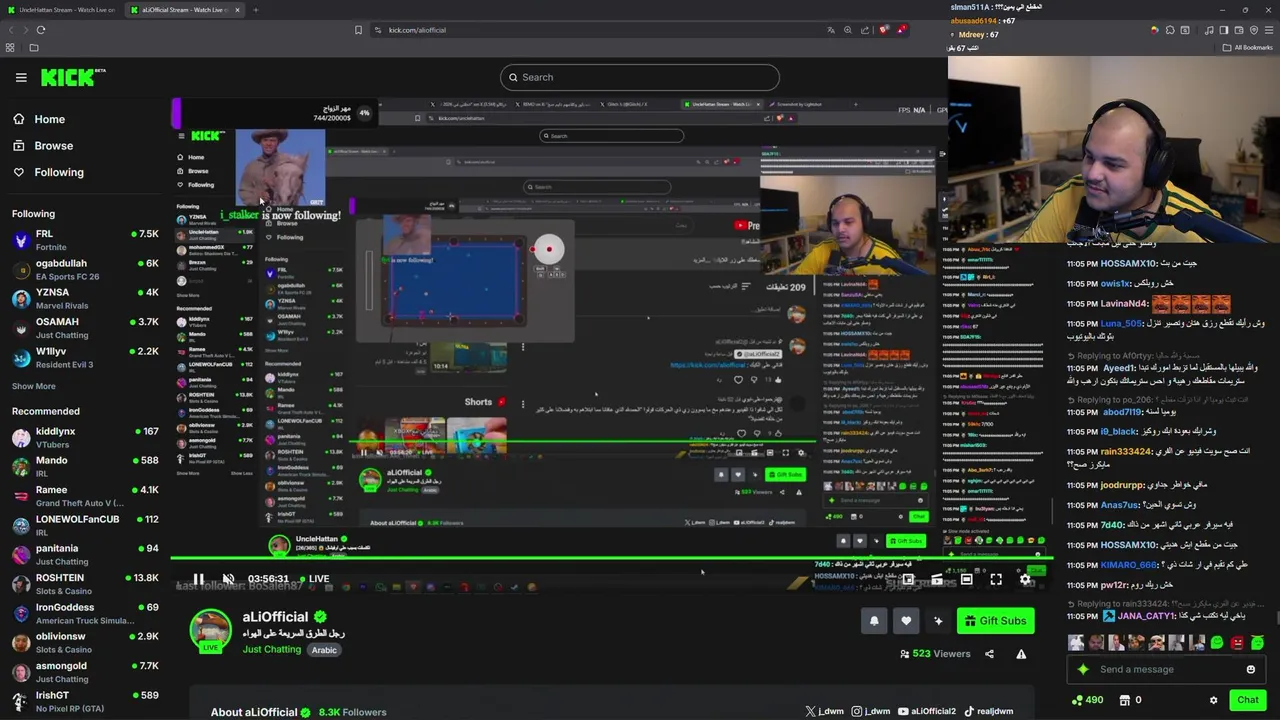Open Mando recommended channel

pos(85,467)
